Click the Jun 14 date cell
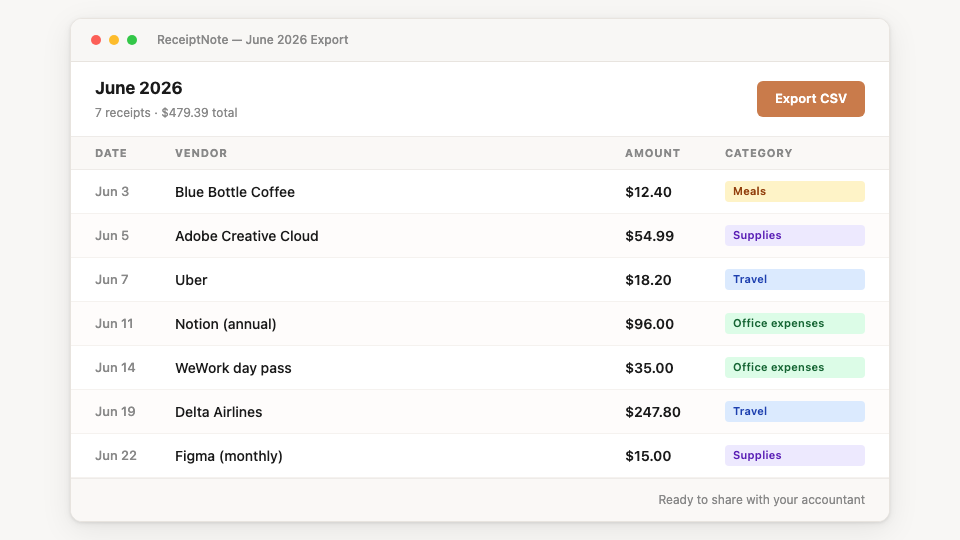The width and height of the screenshot is (960, 540). 115,368
